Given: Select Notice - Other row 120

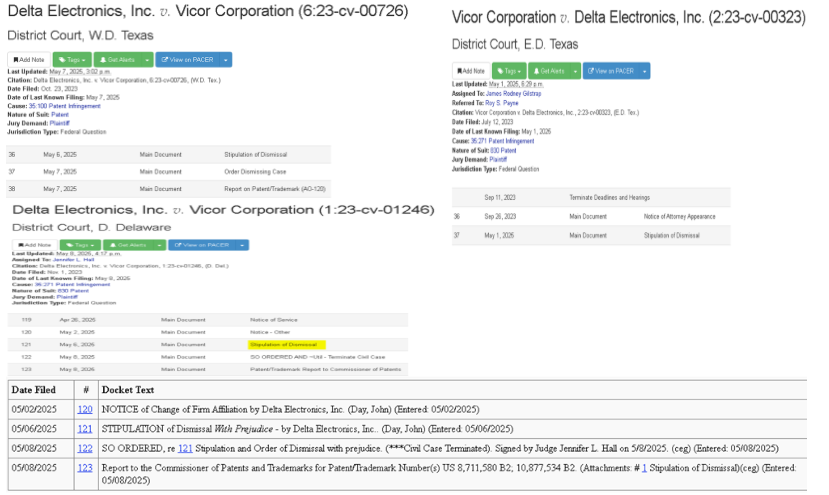Looking at the screenshot, I should point(208,332).
